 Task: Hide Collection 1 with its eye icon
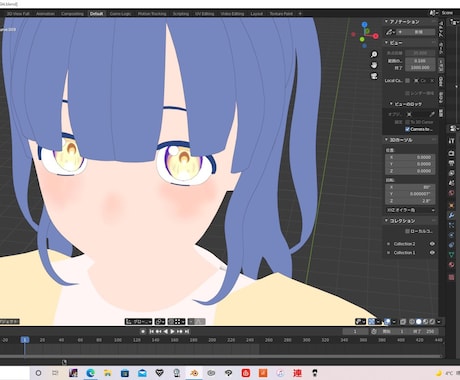[x=432, y=253]
